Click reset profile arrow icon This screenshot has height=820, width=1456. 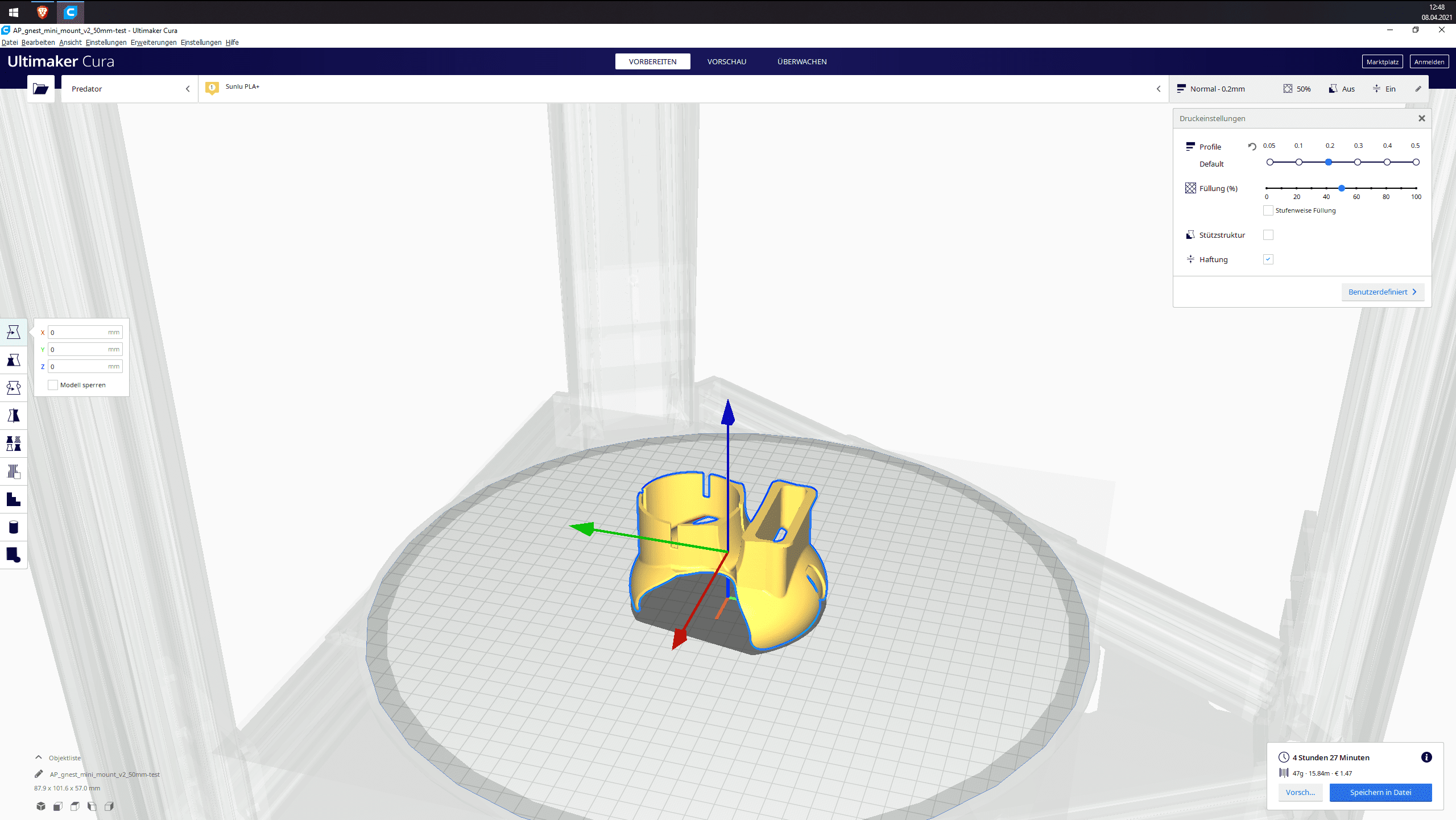tap(1252, 146)
